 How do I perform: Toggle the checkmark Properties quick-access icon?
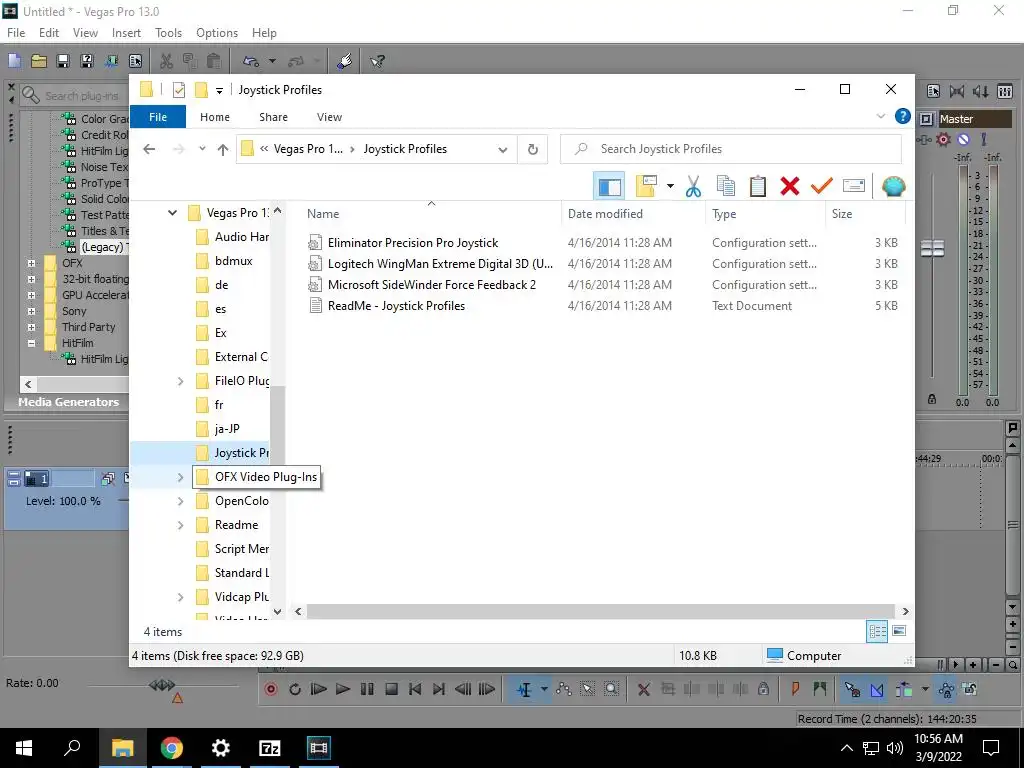179,90
